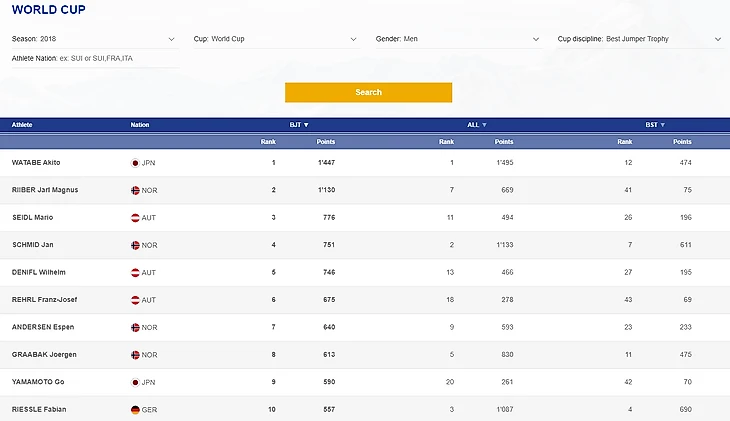Image resolution: width=730 pixels, height=421 pixels.
Task: Open the Gender: Men dropdown
Action: click(x=457, y=39)
